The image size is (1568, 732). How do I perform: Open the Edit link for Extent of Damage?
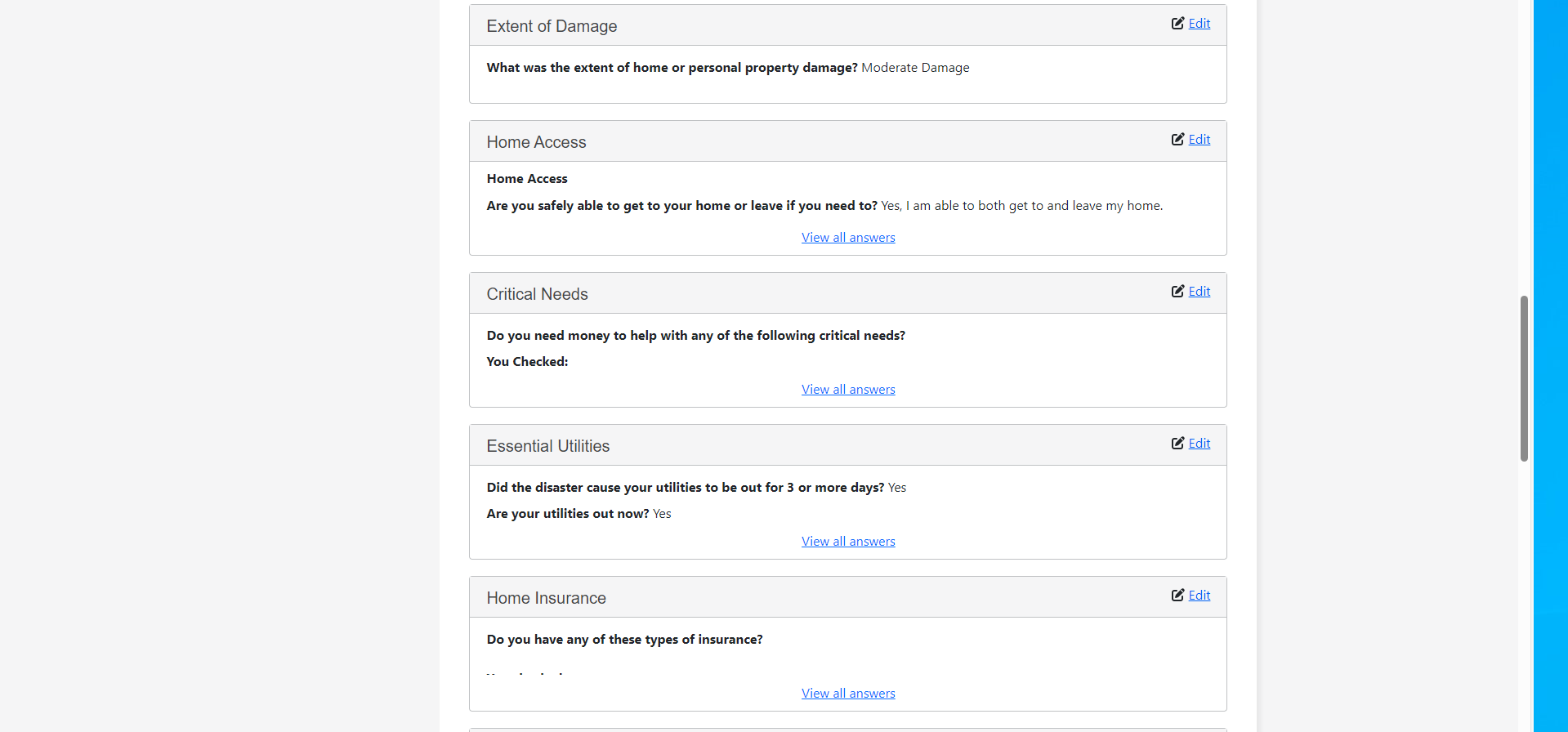(x=1199, y=24)
